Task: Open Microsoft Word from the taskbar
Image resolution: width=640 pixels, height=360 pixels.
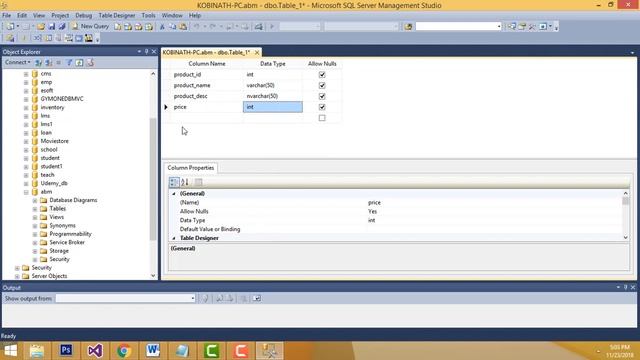Action: pyautogui.click(x=153, y=351)
